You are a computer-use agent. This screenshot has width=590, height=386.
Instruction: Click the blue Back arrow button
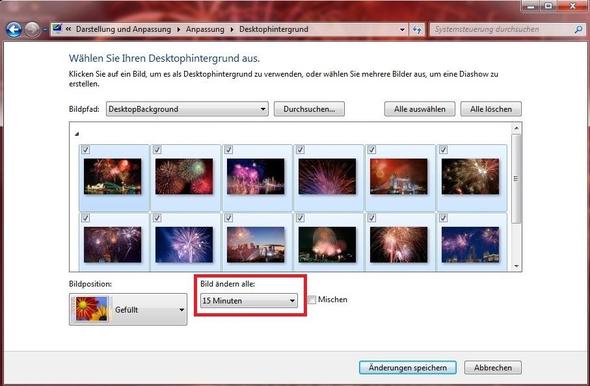14,29
